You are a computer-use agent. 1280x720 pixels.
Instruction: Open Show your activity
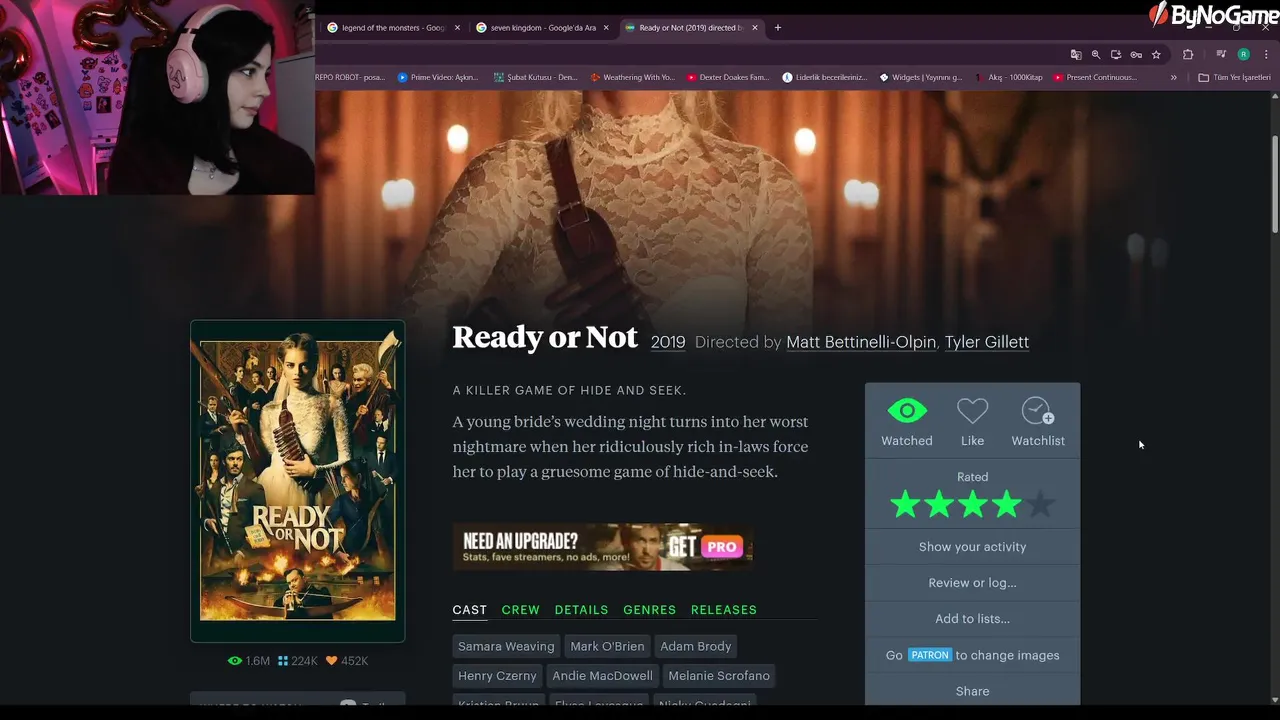click(972, 547)
